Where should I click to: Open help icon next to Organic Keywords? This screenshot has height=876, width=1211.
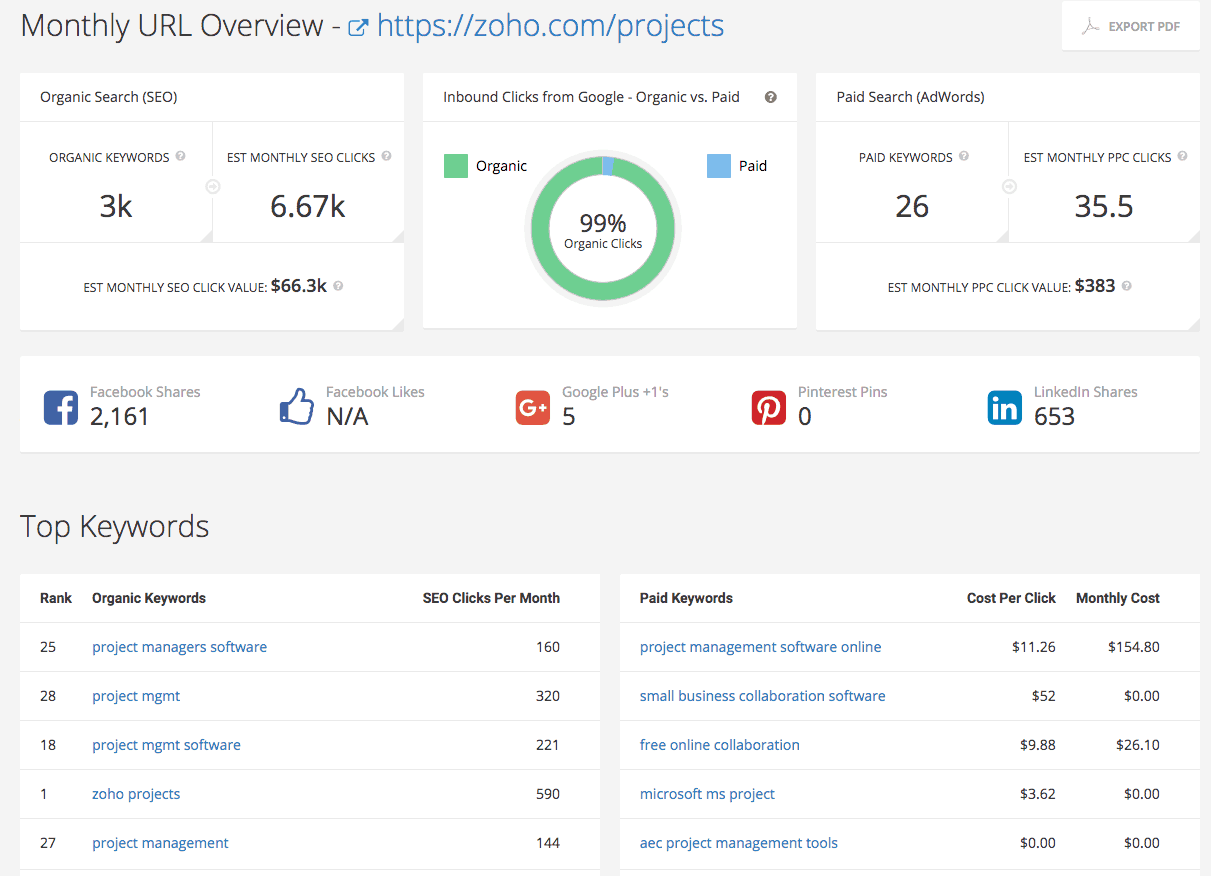[180, 156]
